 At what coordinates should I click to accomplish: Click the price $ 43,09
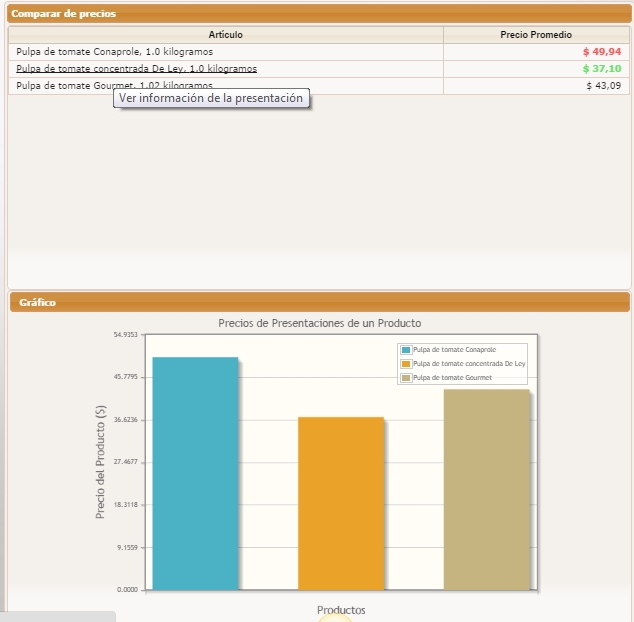pos(603,86)
